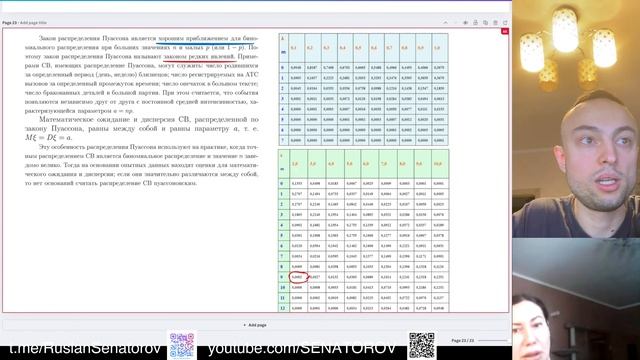Select the second participant's webcam tile

click(x=576, y=299)
